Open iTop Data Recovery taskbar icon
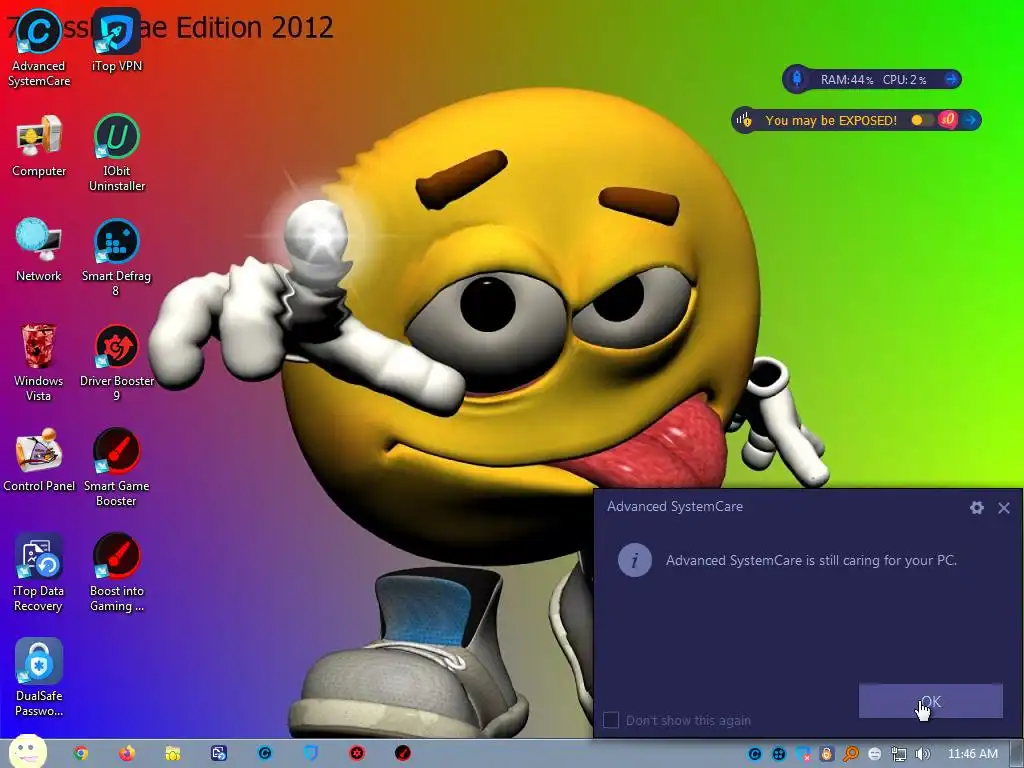The image size is (1024, 768). [x=219, y=754]
